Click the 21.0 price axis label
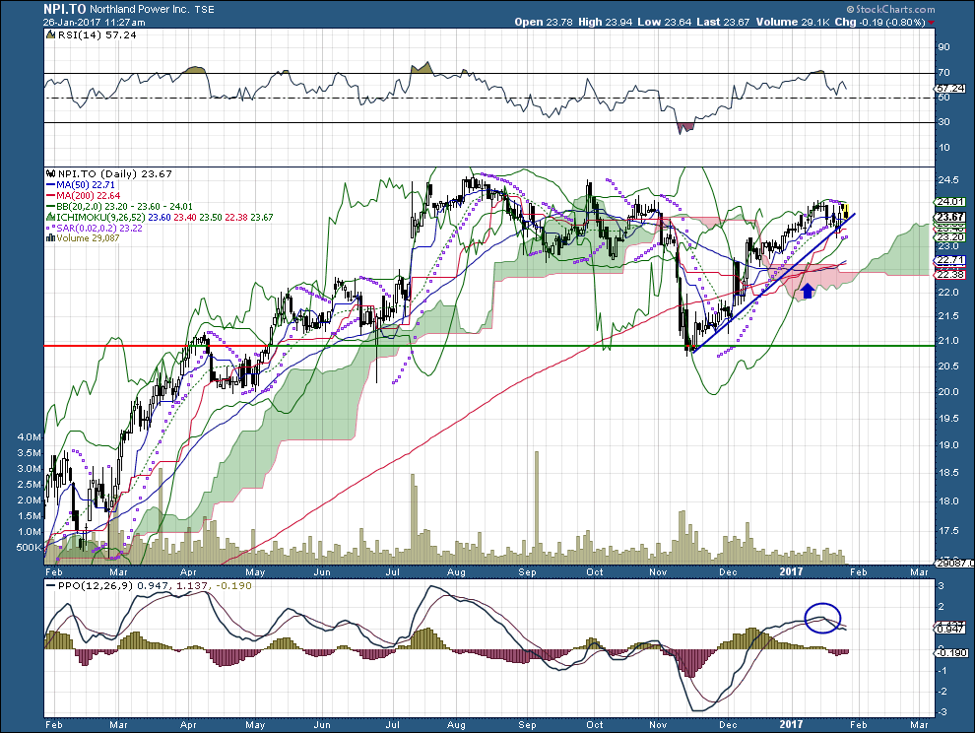Image resolution: width=975 pixels, height=733 pixels. pos(948,341)
